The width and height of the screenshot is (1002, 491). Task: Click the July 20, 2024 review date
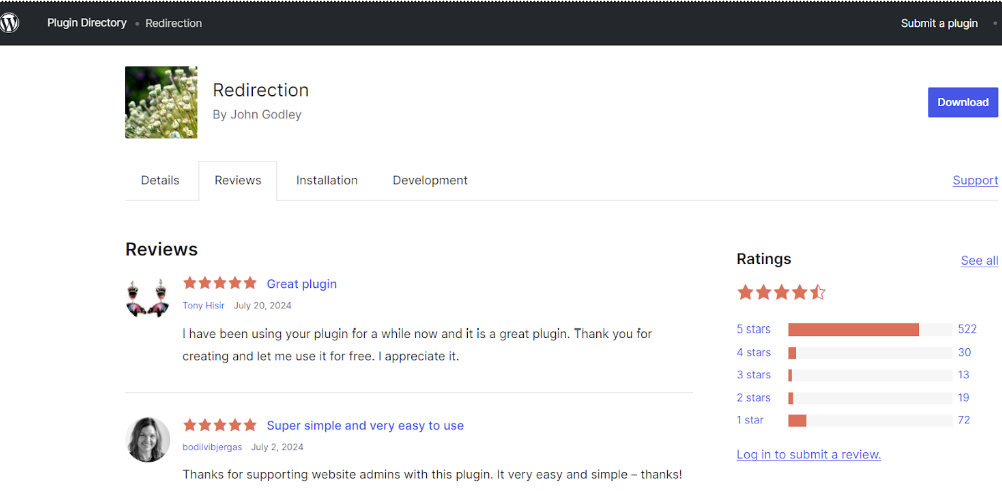click(x=263, y=306)
